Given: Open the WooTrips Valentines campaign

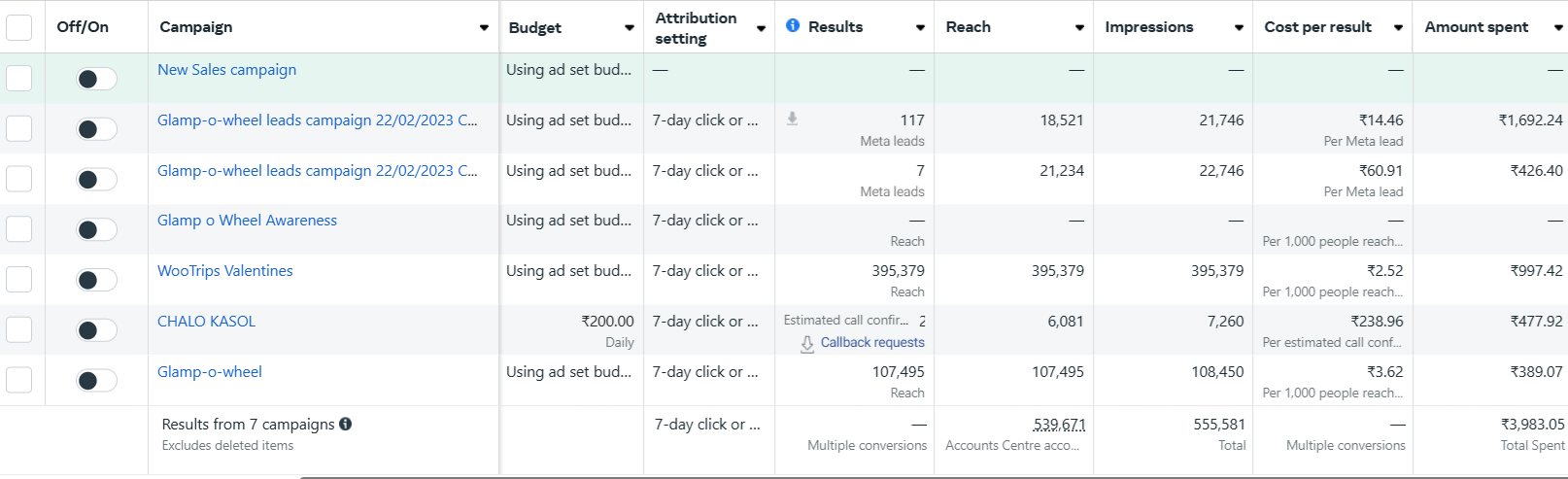Looking at the screenshot, I should pos(224,271).
